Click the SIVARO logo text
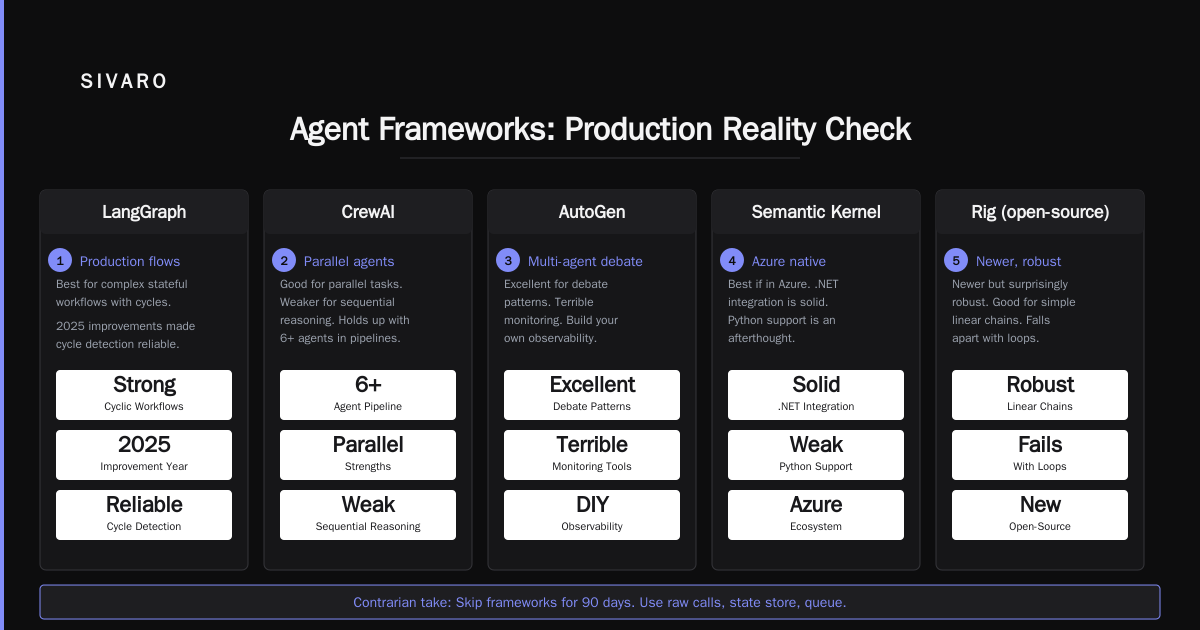 (x=124, y=82)
